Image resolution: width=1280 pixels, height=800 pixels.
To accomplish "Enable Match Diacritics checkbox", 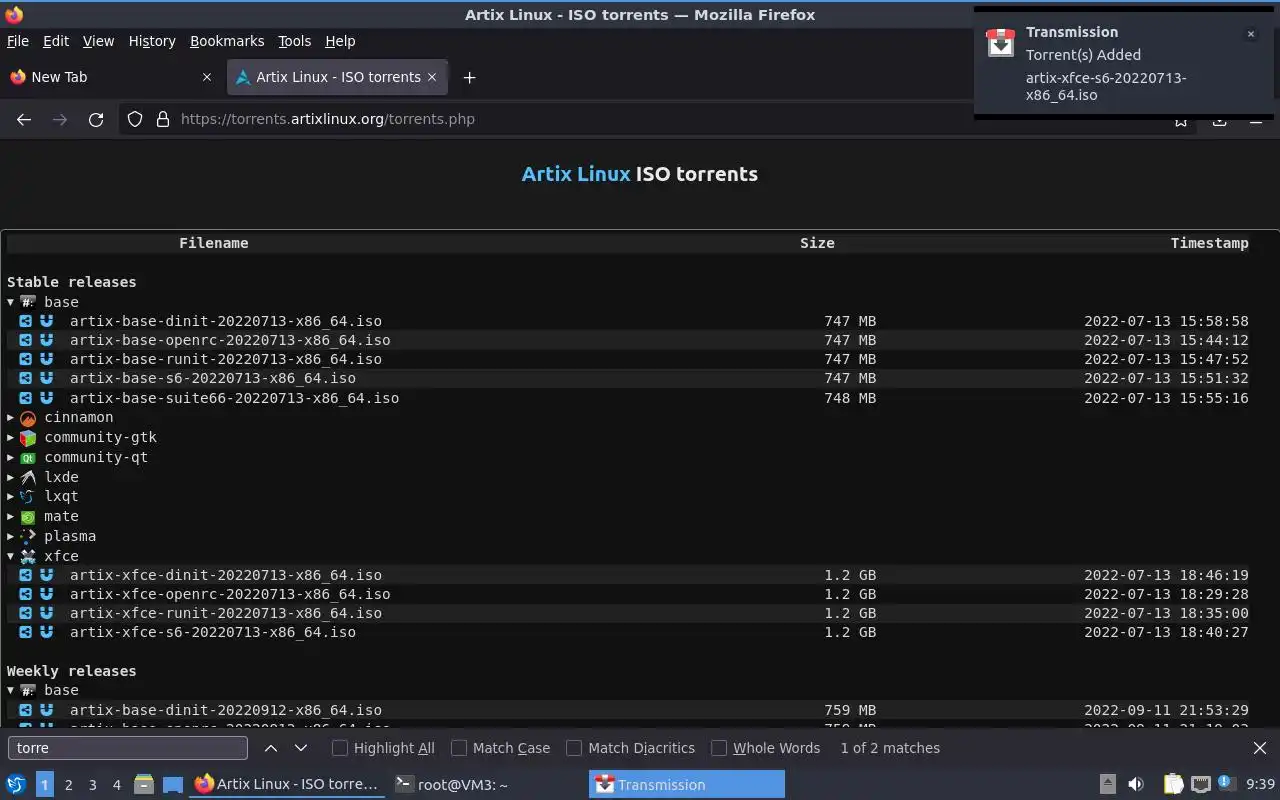I will click(x=574, y=748).
